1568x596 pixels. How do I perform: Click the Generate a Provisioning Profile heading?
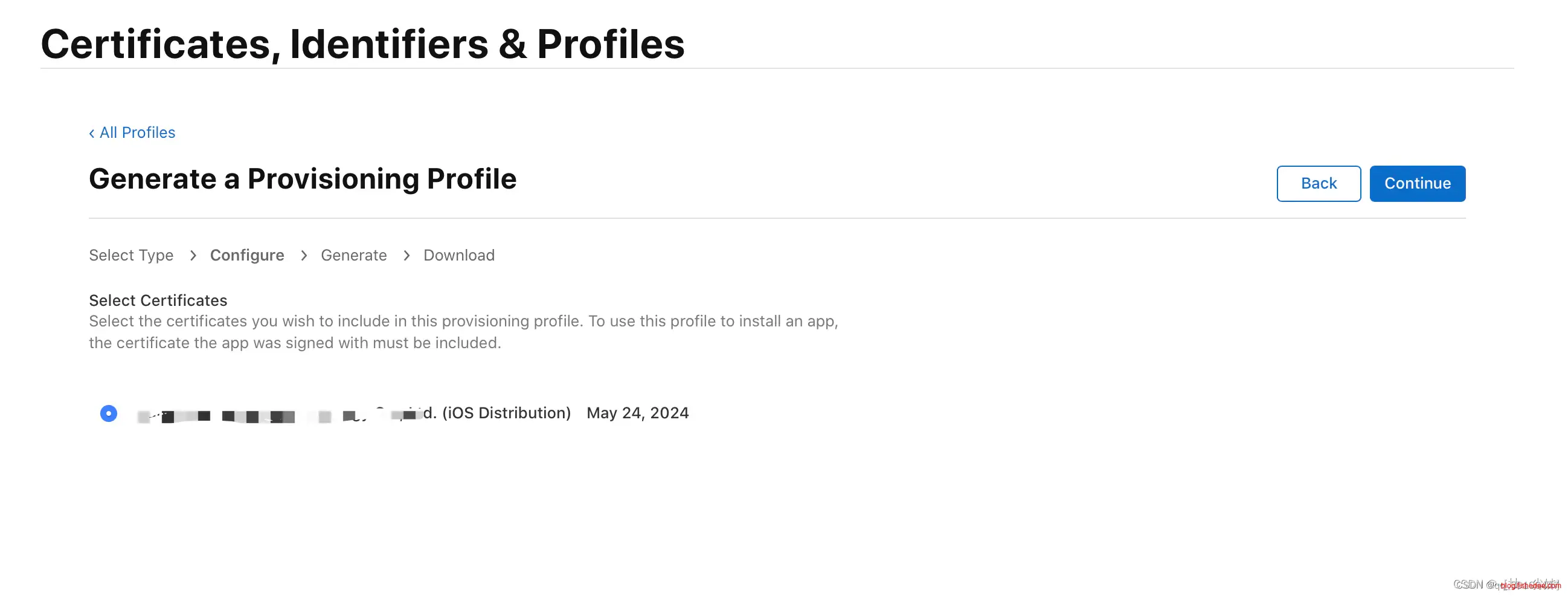(302, 179)
